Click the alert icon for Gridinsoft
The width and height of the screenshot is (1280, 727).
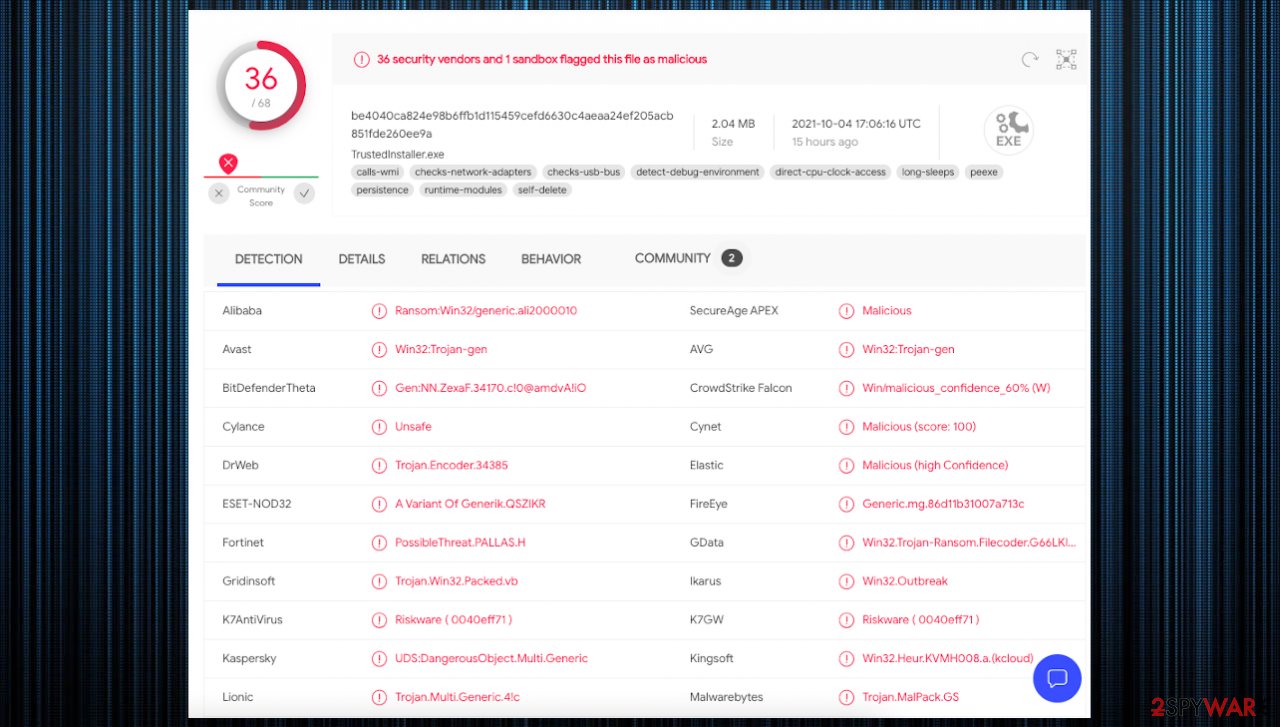379,582
